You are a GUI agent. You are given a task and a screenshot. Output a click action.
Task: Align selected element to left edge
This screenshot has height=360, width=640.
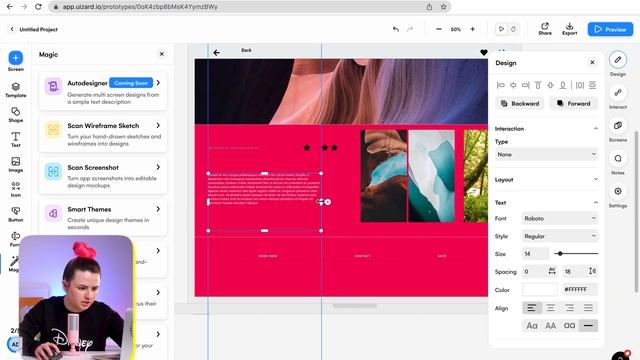[500, 85]
